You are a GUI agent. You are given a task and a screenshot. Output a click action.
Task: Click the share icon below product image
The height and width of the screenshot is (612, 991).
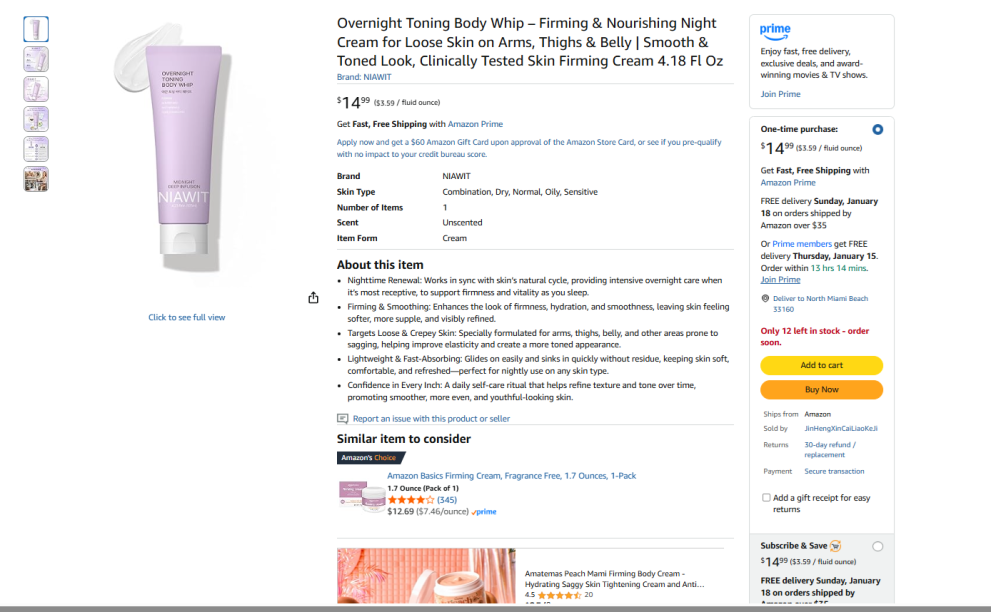[x=314, y=297]
